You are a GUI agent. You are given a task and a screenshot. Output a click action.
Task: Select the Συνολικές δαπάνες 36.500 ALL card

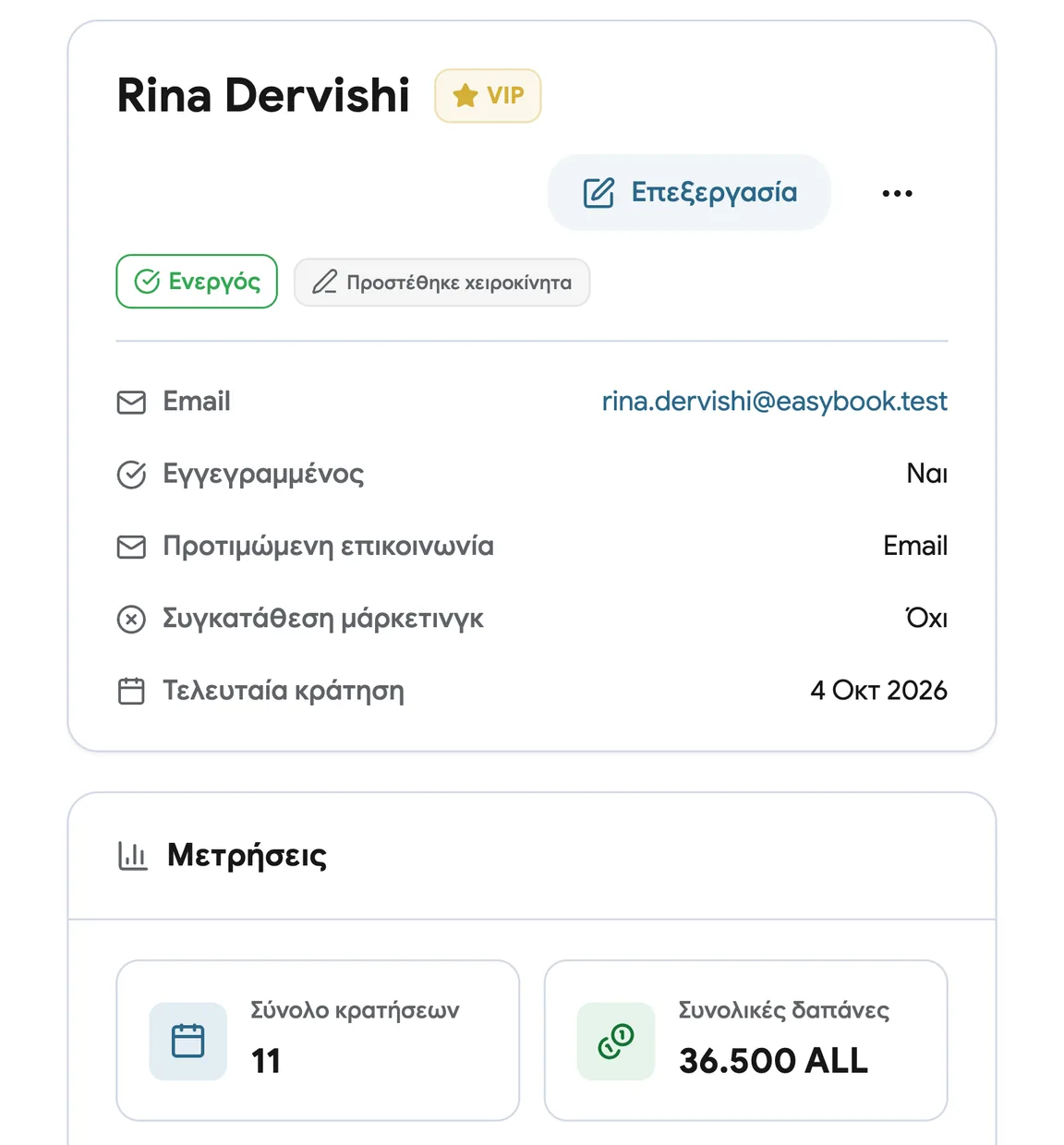coord(746,1041)
